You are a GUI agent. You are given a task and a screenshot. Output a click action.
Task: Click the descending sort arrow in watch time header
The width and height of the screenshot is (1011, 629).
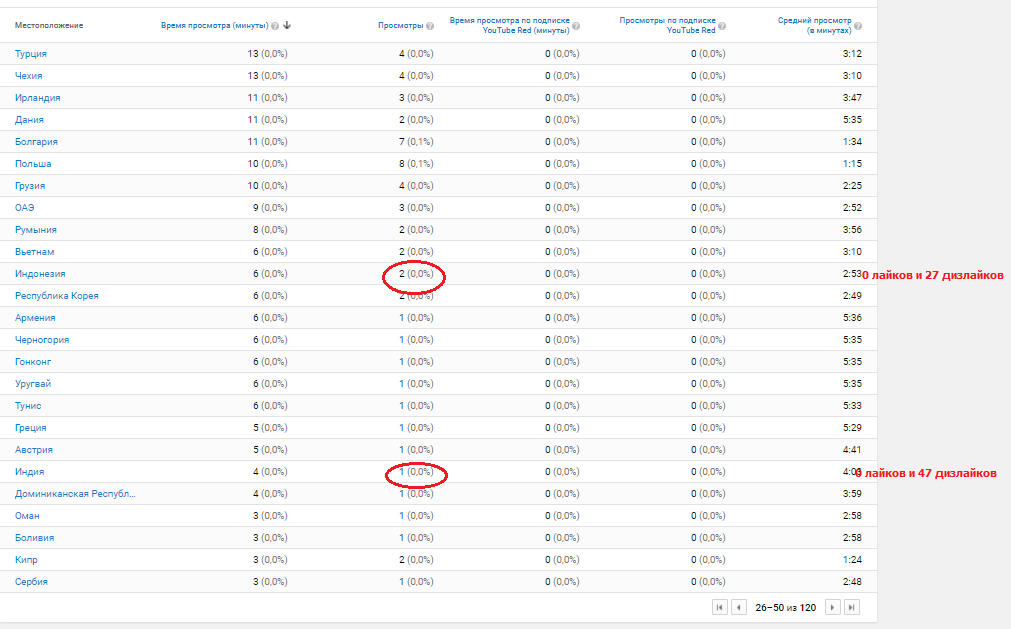click(x=287, y=25)
